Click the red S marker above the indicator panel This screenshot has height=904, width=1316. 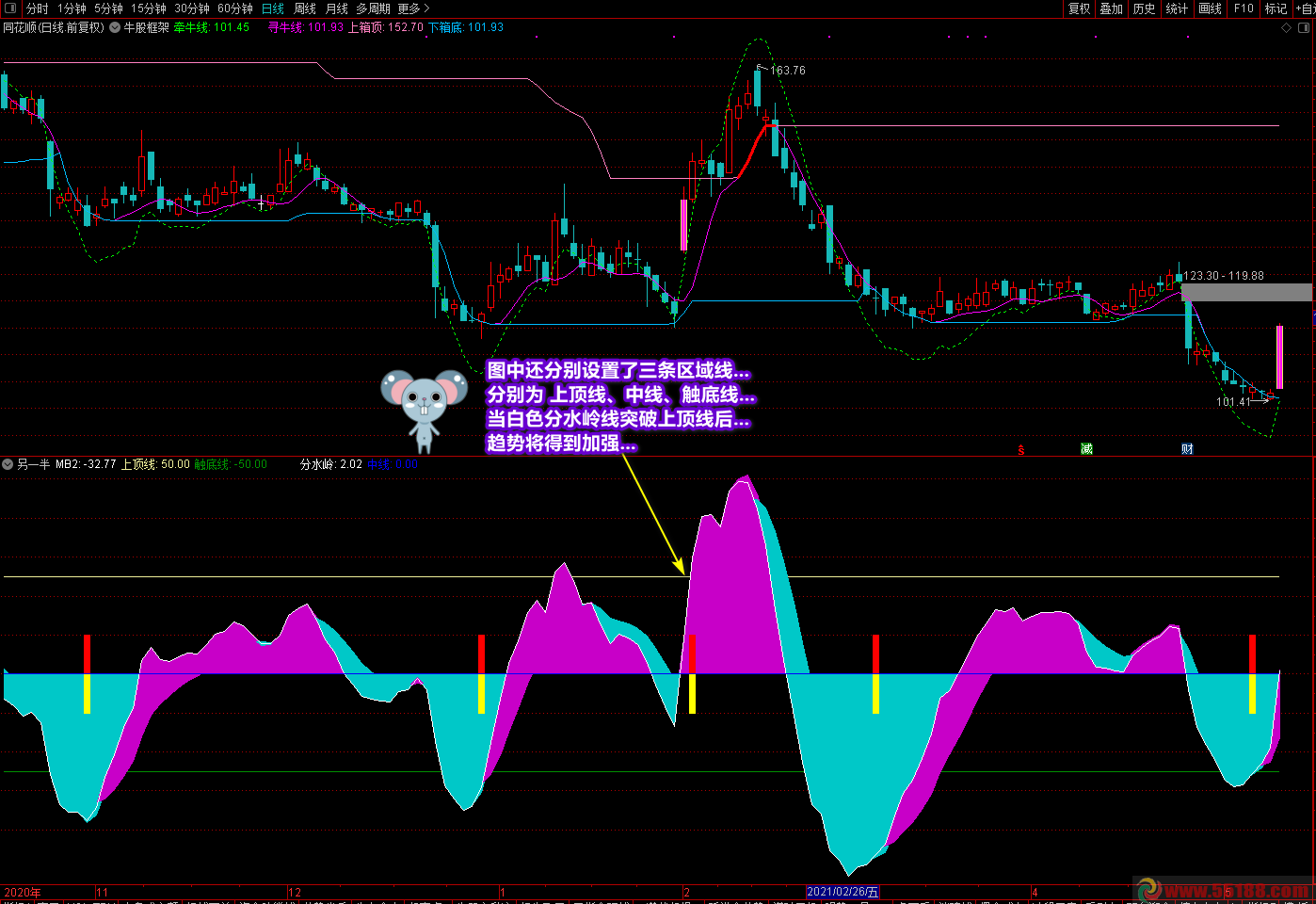pos(1021,449)
